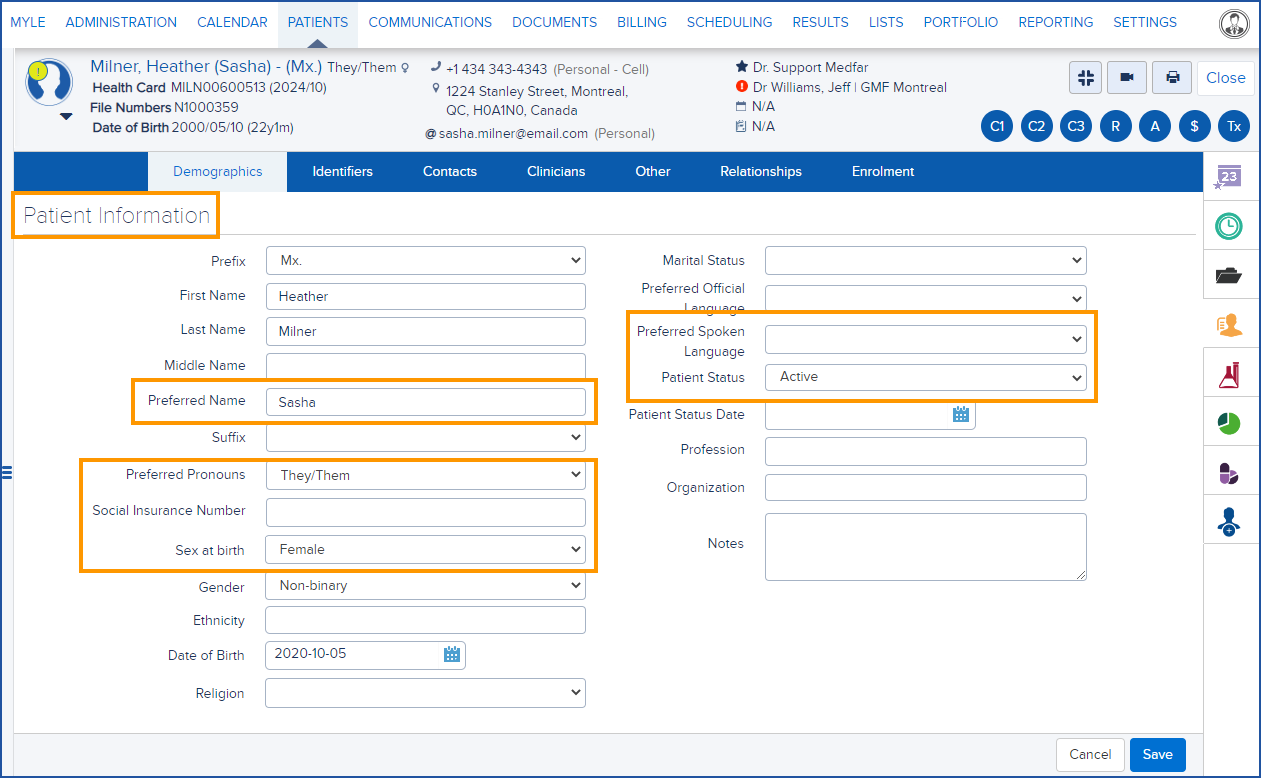
Task: Open the Gender selection dropdown
Action: (425, 585)
